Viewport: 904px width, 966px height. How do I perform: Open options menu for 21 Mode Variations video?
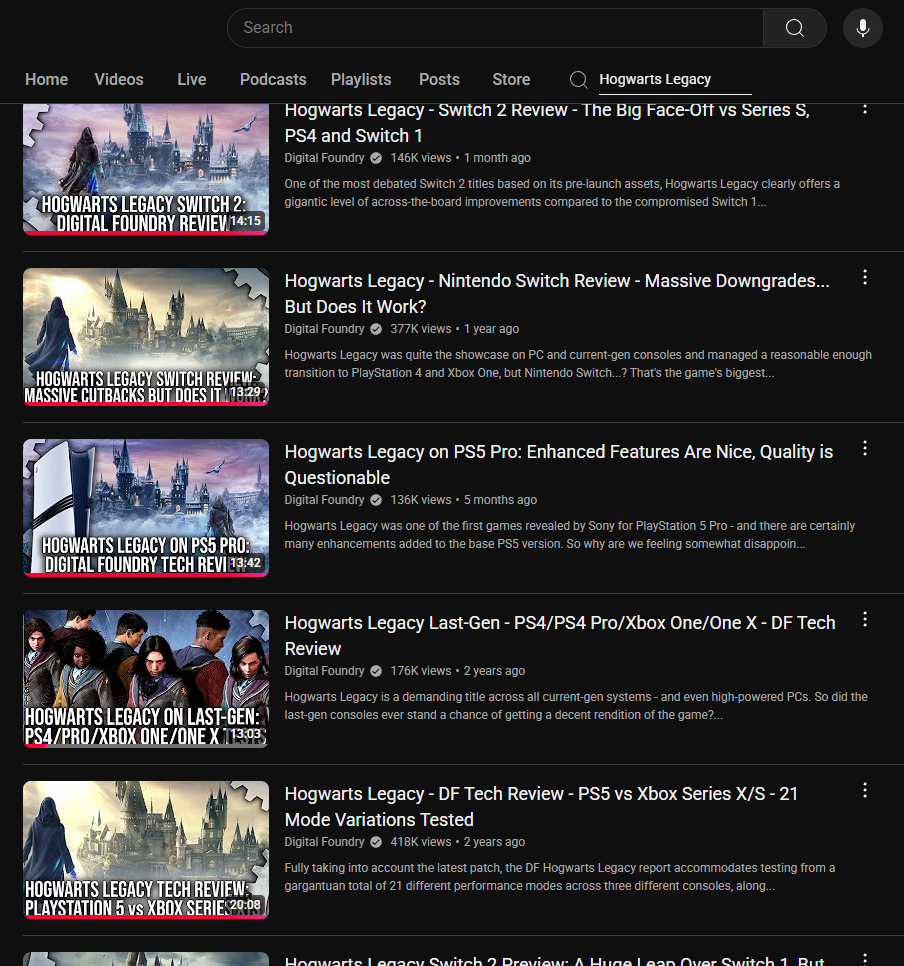click(865, 790)
